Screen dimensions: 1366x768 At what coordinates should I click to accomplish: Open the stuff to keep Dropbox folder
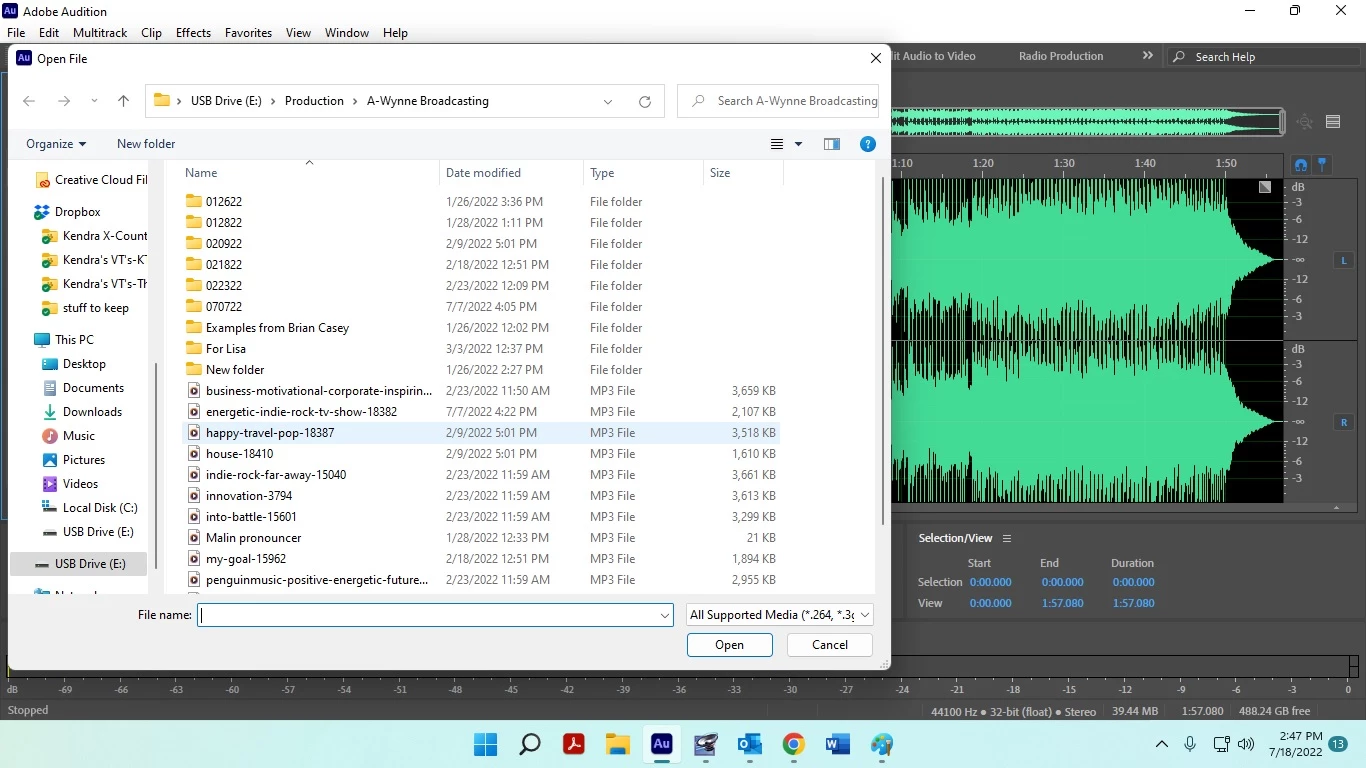pos(95,308)
